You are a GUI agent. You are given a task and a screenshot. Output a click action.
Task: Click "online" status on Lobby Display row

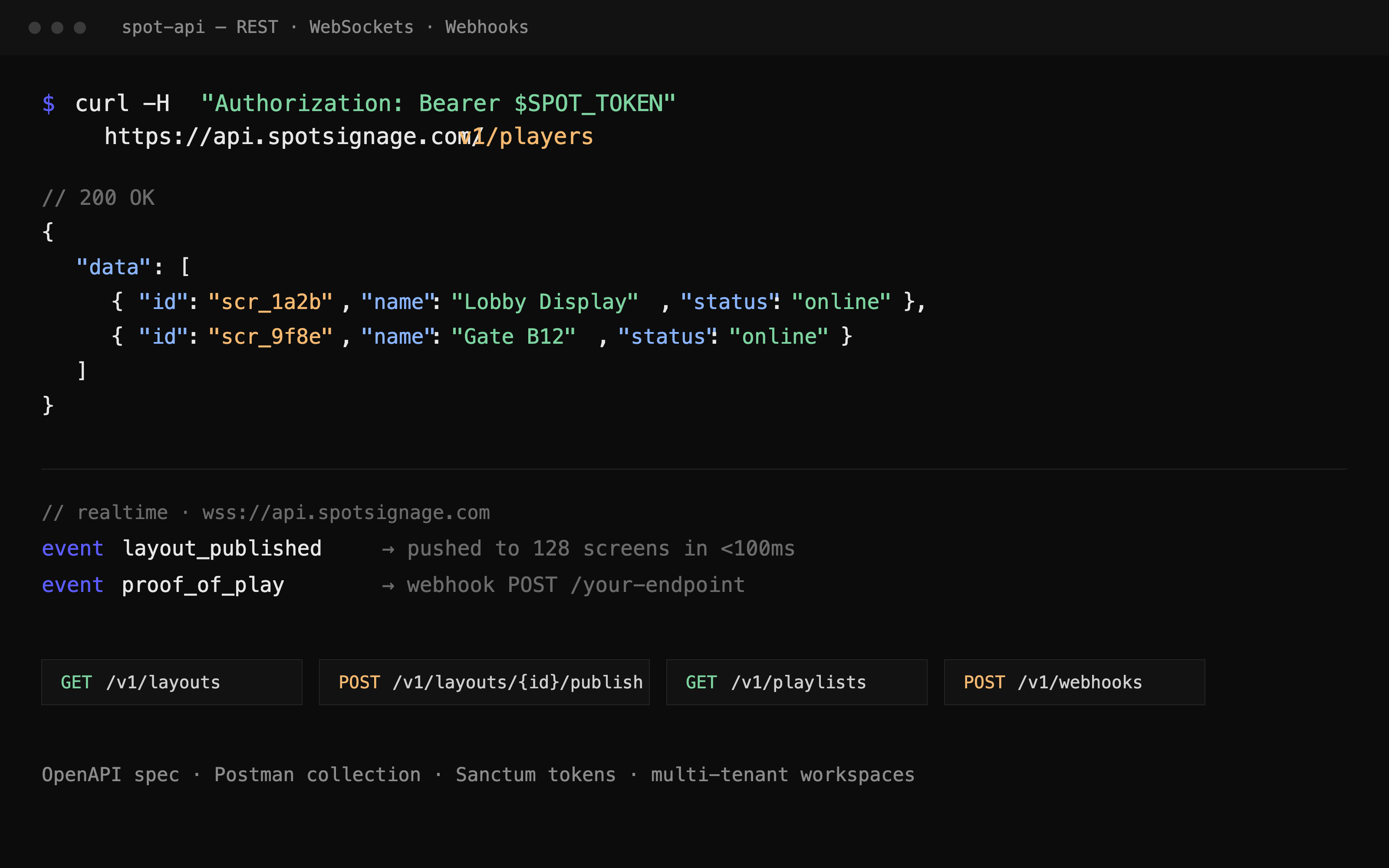(x=841, y=302)
